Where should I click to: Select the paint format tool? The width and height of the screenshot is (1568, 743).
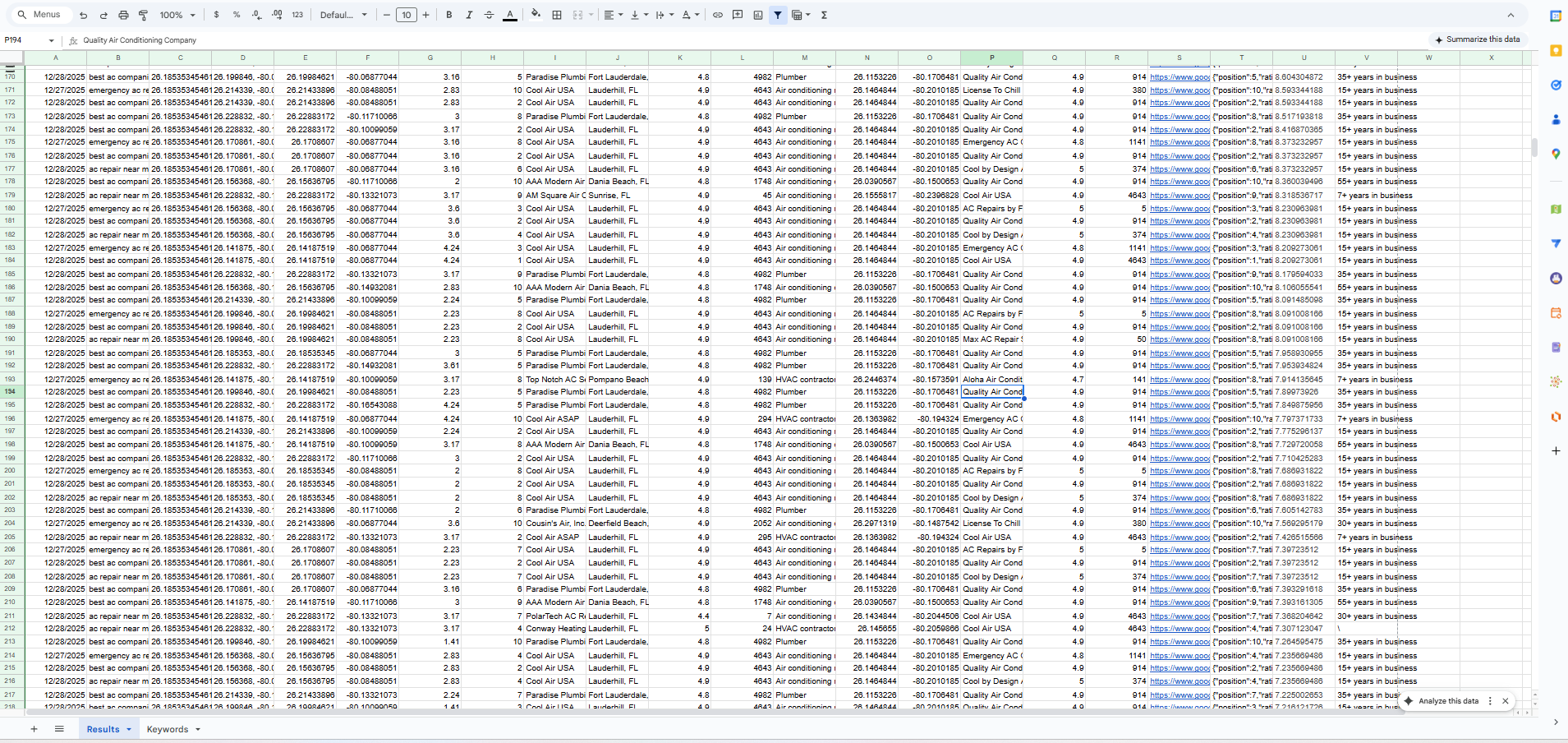pyautogui.click(x=143, y=15)
